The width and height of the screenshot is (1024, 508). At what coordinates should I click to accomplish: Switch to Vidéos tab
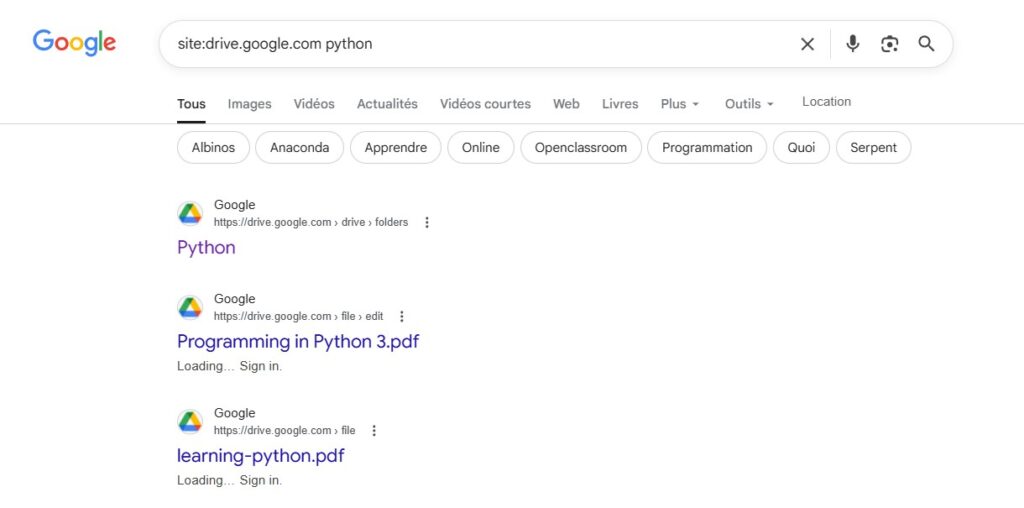tap(314, 104)
